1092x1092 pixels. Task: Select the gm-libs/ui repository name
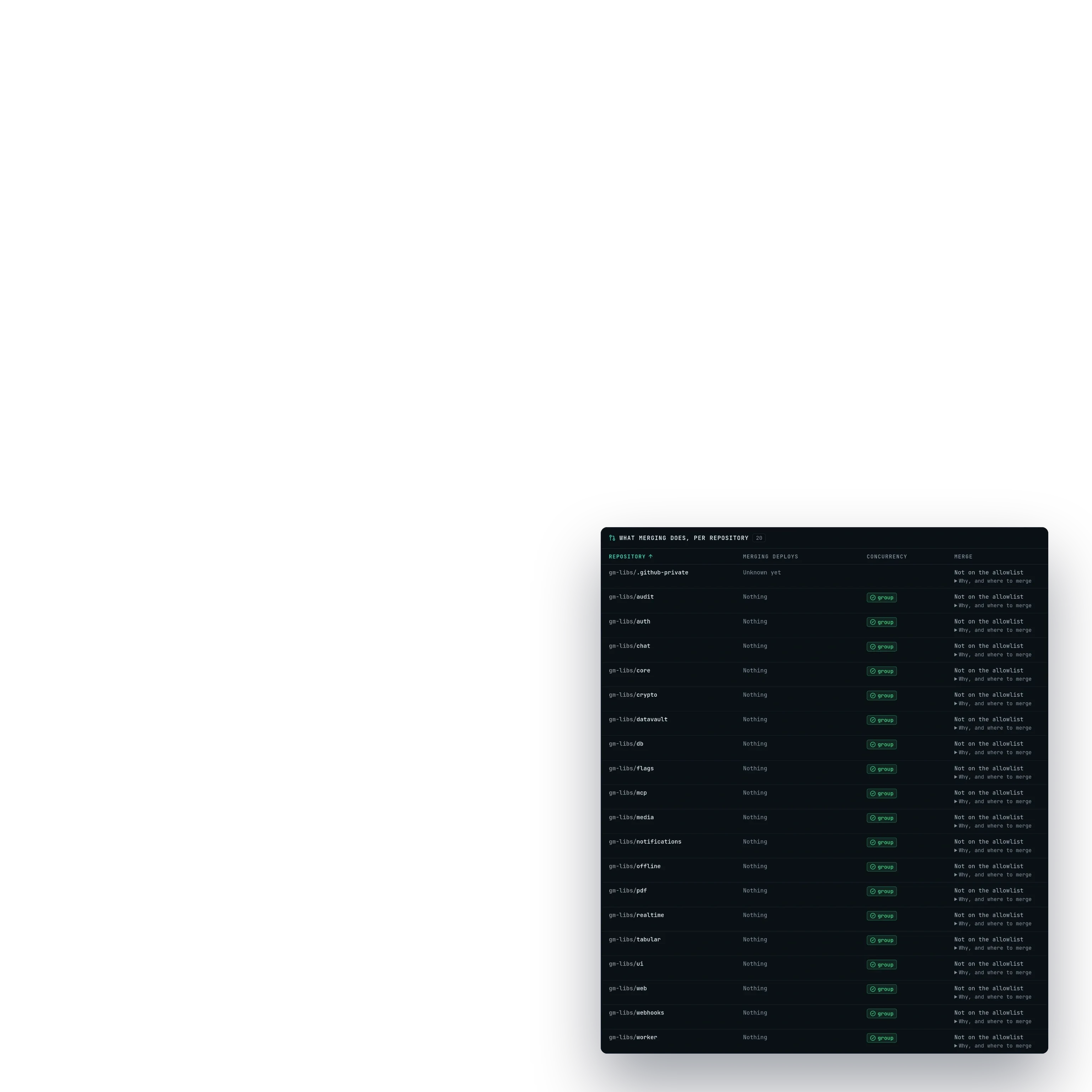coord(626,964)
